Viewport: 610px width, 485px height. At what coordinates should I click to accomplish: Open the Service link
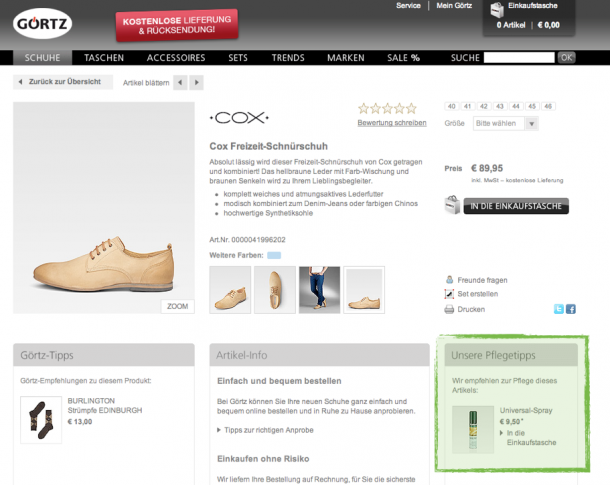408,6
